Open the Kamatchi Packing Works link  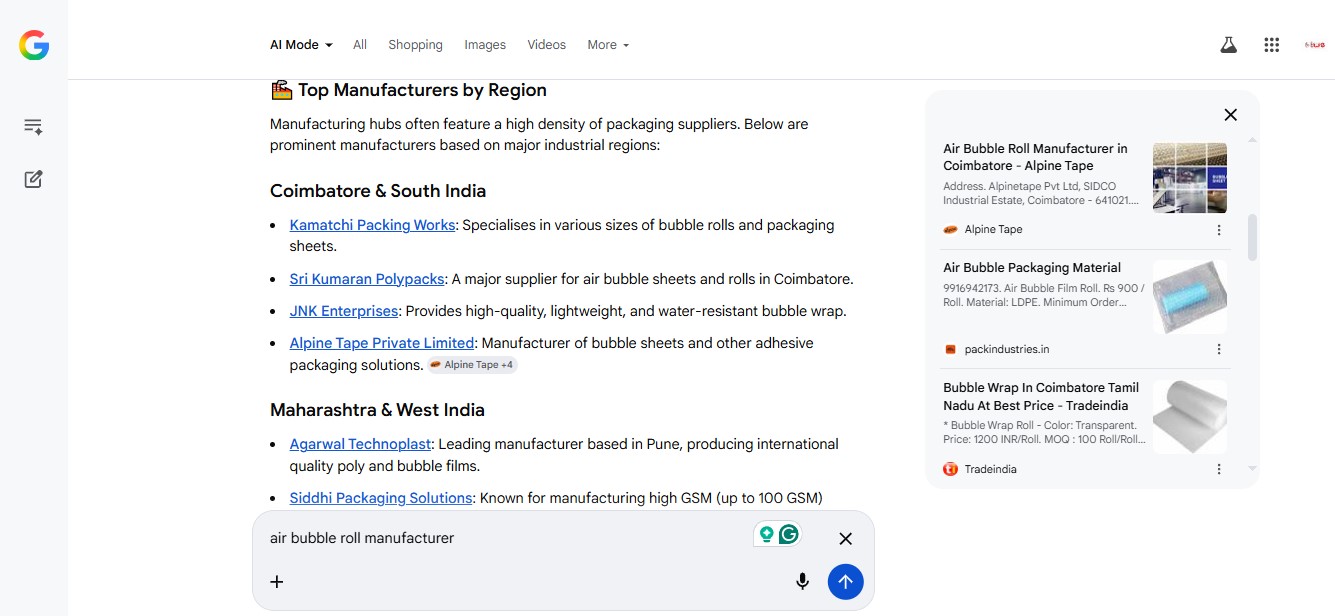click(372, 225)
